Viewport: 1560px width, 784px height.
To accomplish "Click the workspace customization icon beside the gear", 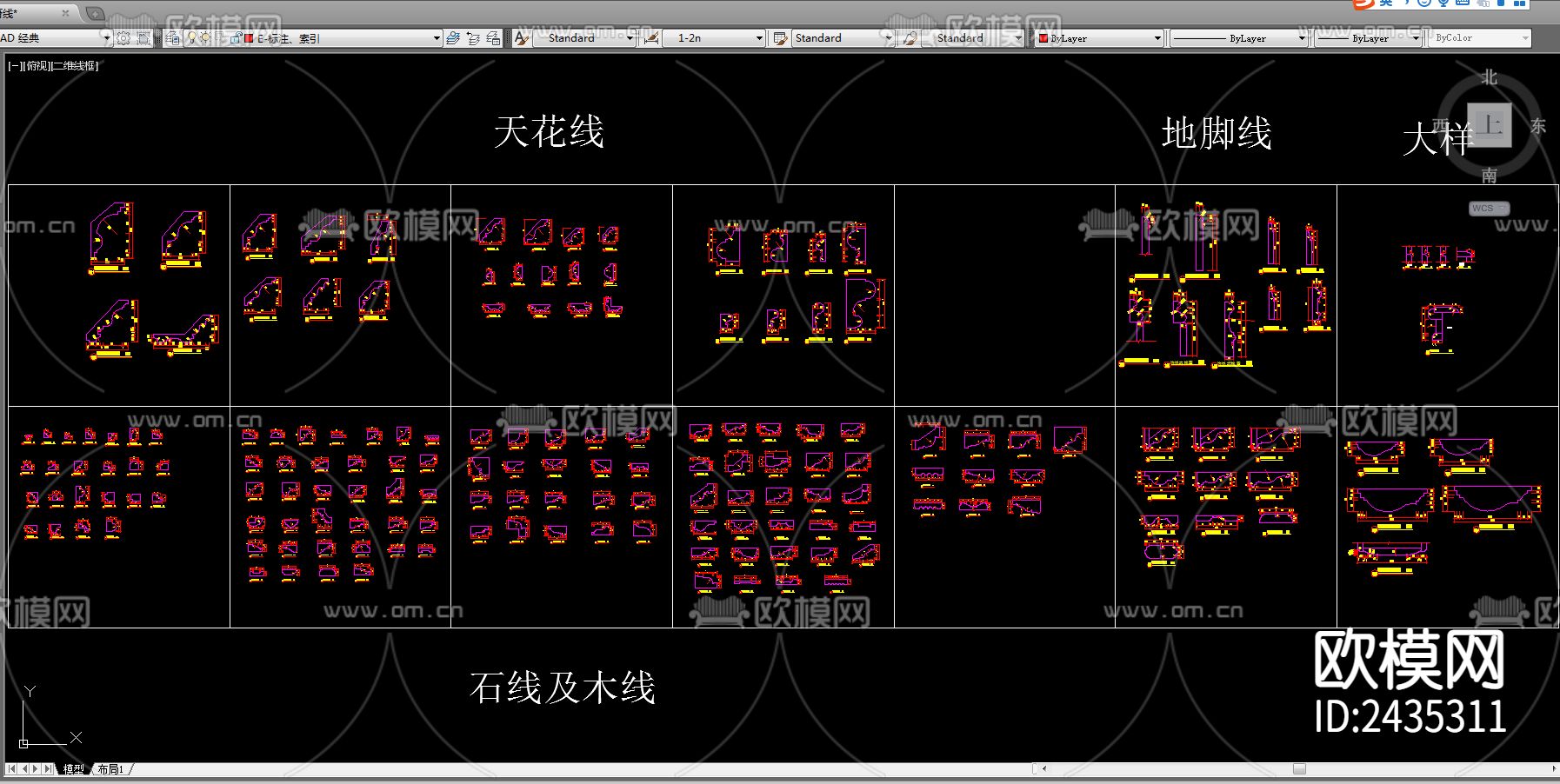I will point(143,38).
